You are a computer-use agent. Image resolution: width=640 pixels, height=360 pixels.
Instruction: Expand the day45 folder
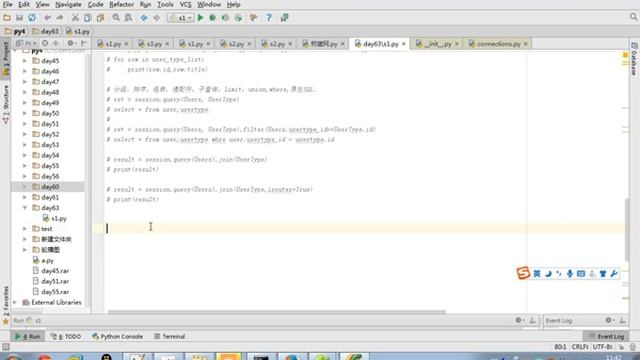(x=24, y=61)
